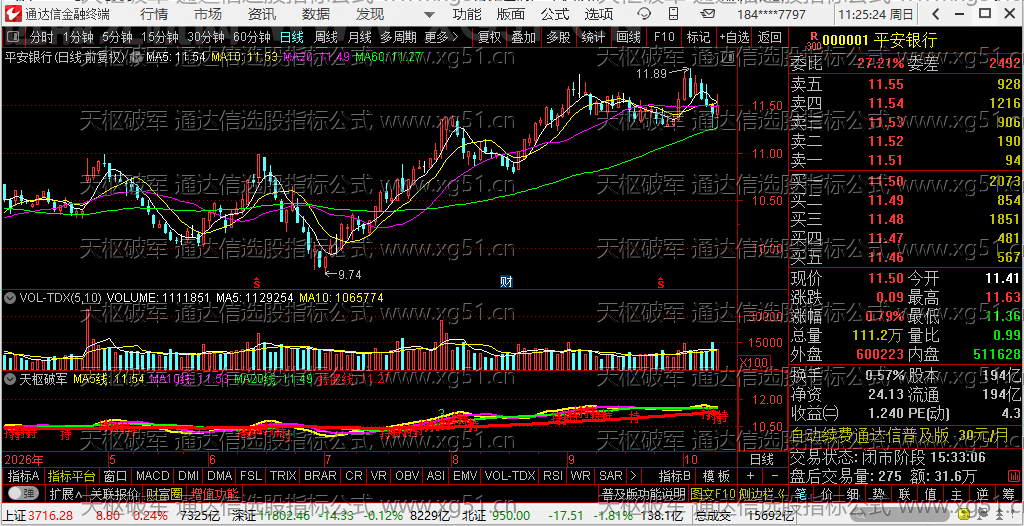Click the 财 financial marker on chart
1024x526 pixels.
click(x=506, y=282)
